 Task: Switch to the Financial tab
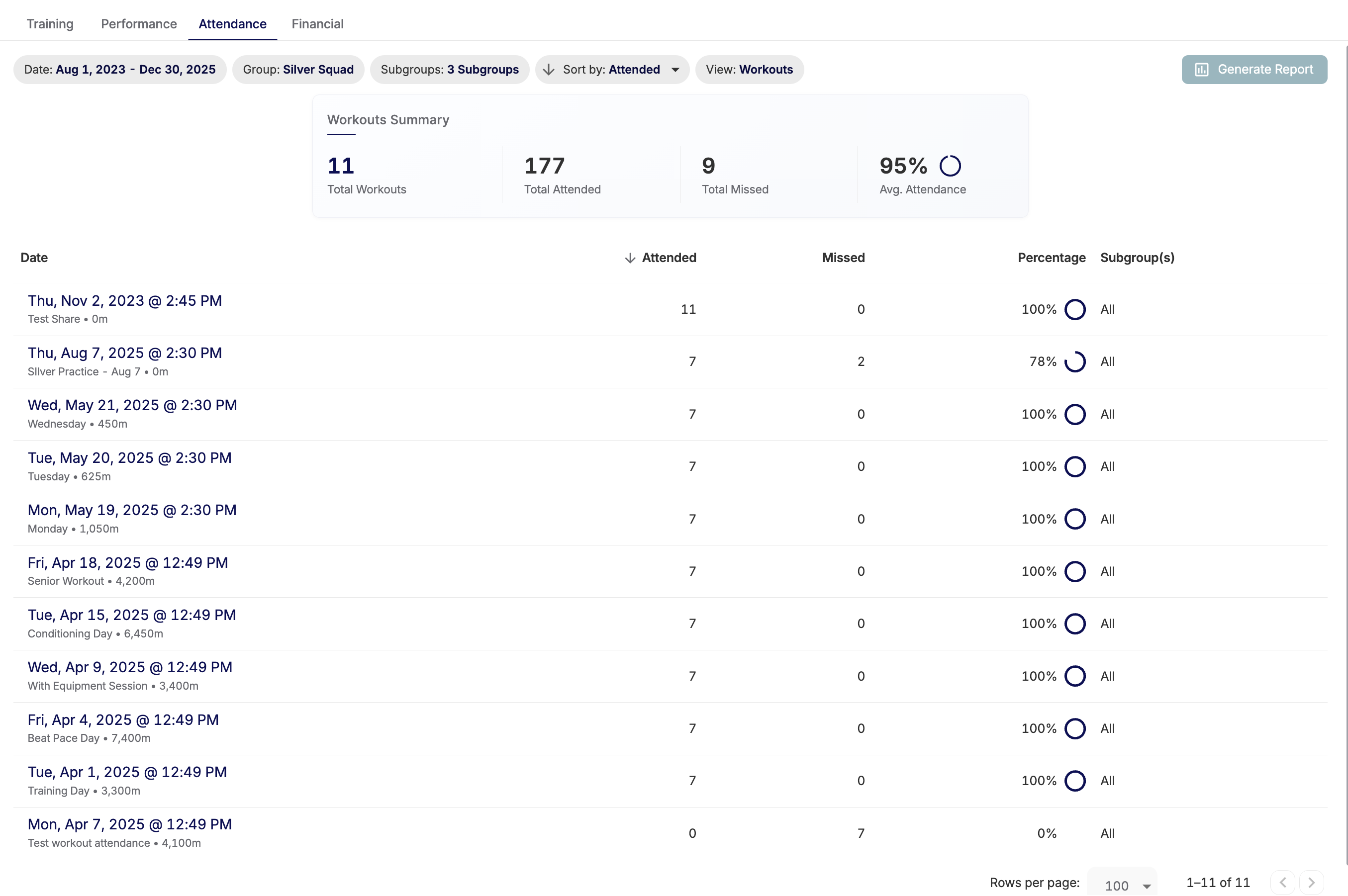(x=317, y=24)
